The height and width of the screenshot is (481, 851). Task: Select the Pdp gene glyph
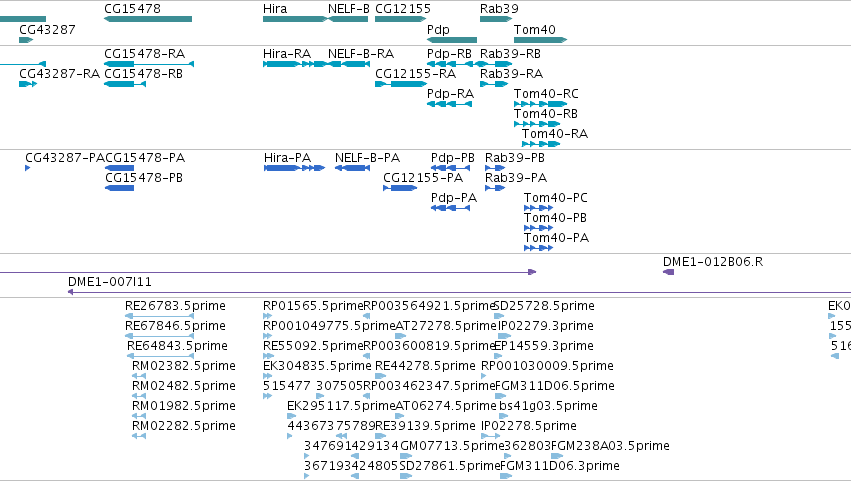(x=452, y=40)
